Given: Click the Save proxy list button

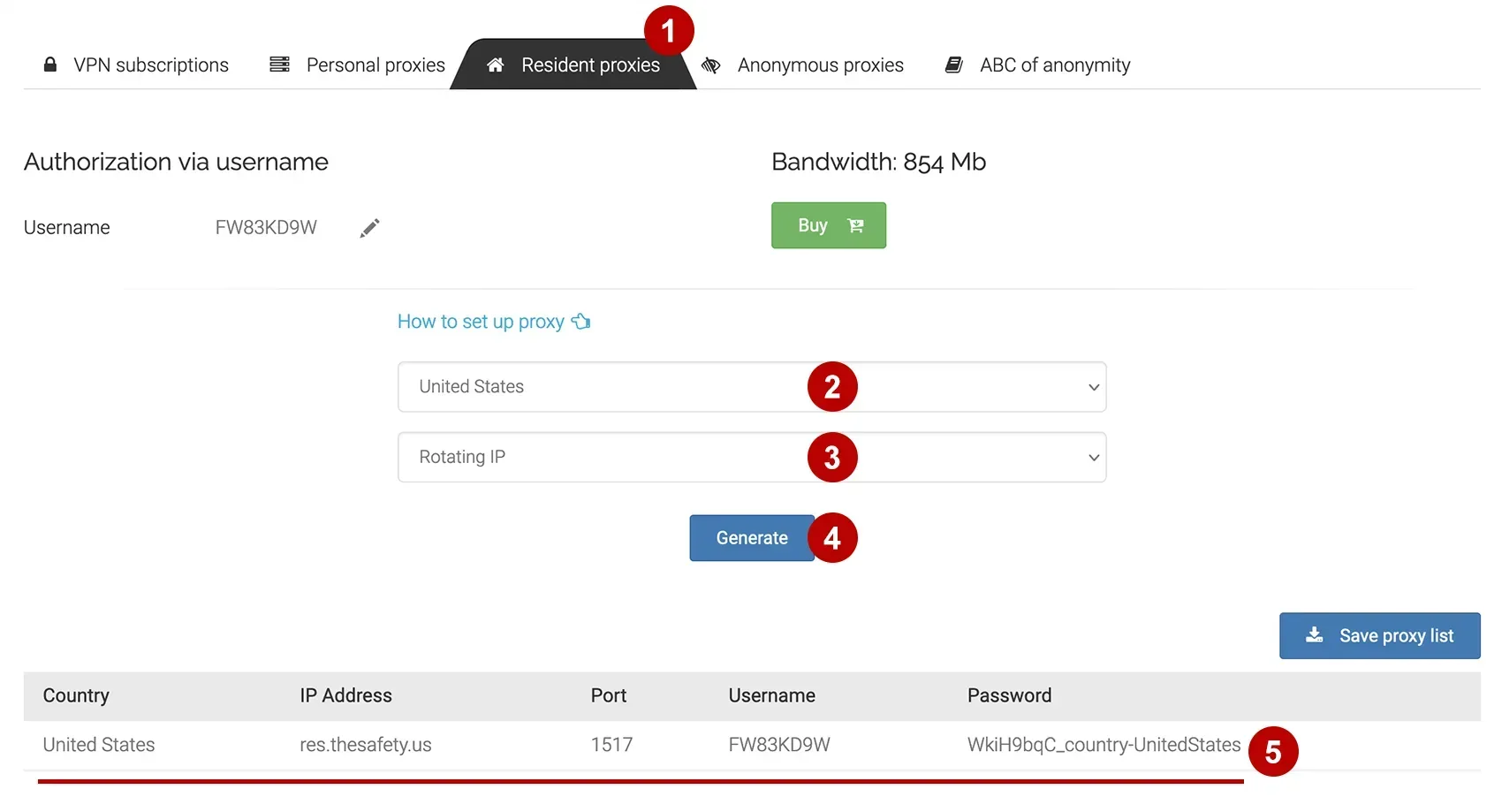Looking at the screenshot, I should [1379, 635].
